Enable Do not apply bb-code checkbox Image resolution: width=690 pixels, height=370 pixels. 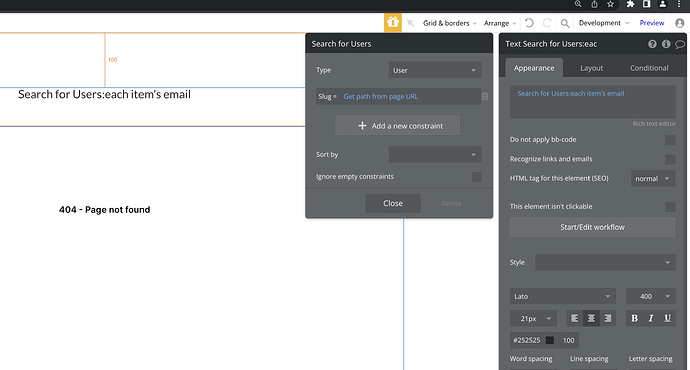tap(670, 140)
